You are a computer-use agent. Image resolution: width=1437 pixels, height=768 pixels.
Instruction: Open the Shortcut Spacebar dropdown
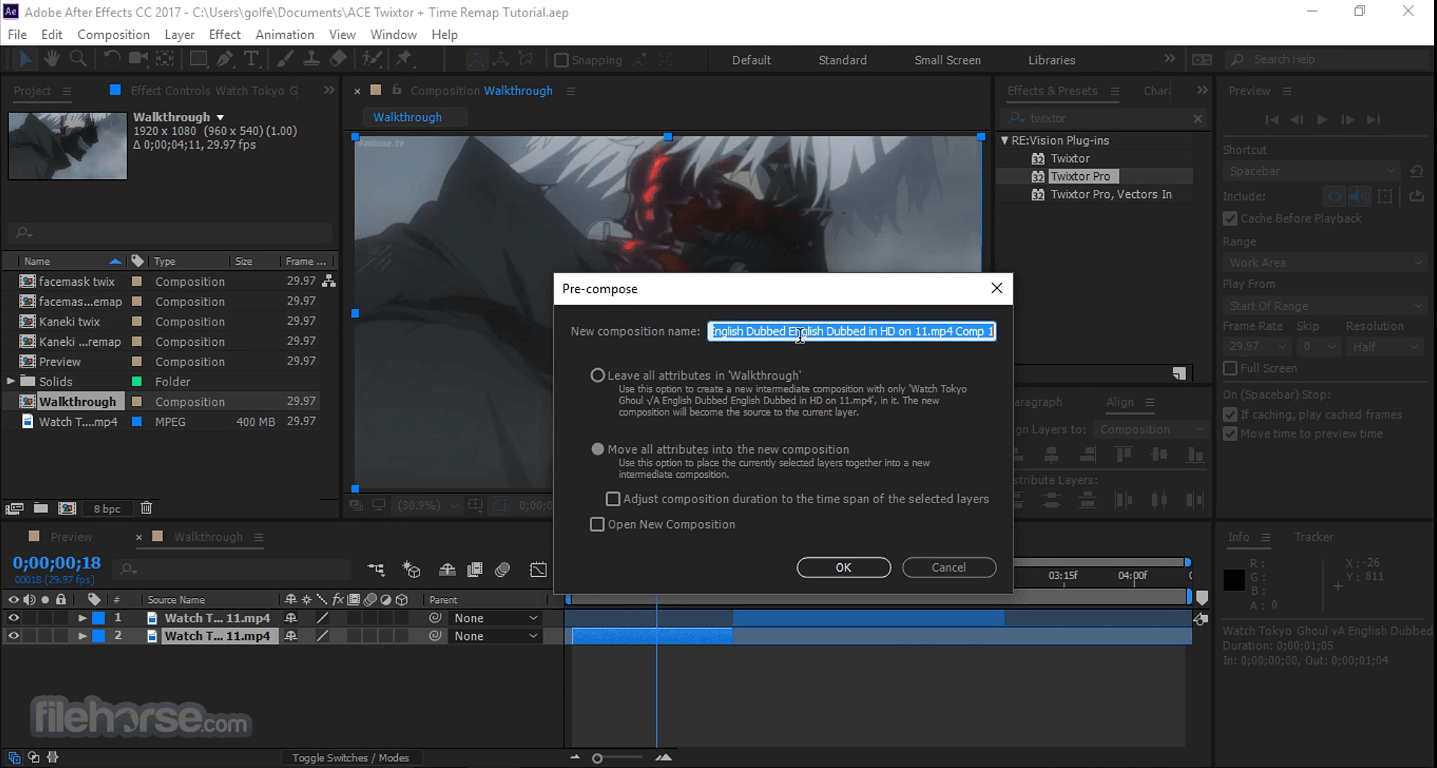[x=1311, y=171]
